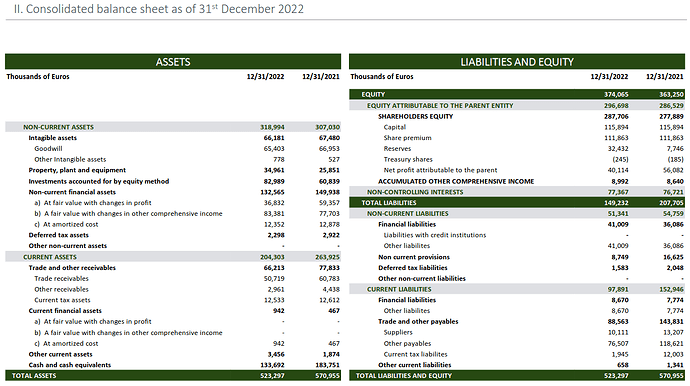Click the EQUITY dark green row label

[373, 95]
